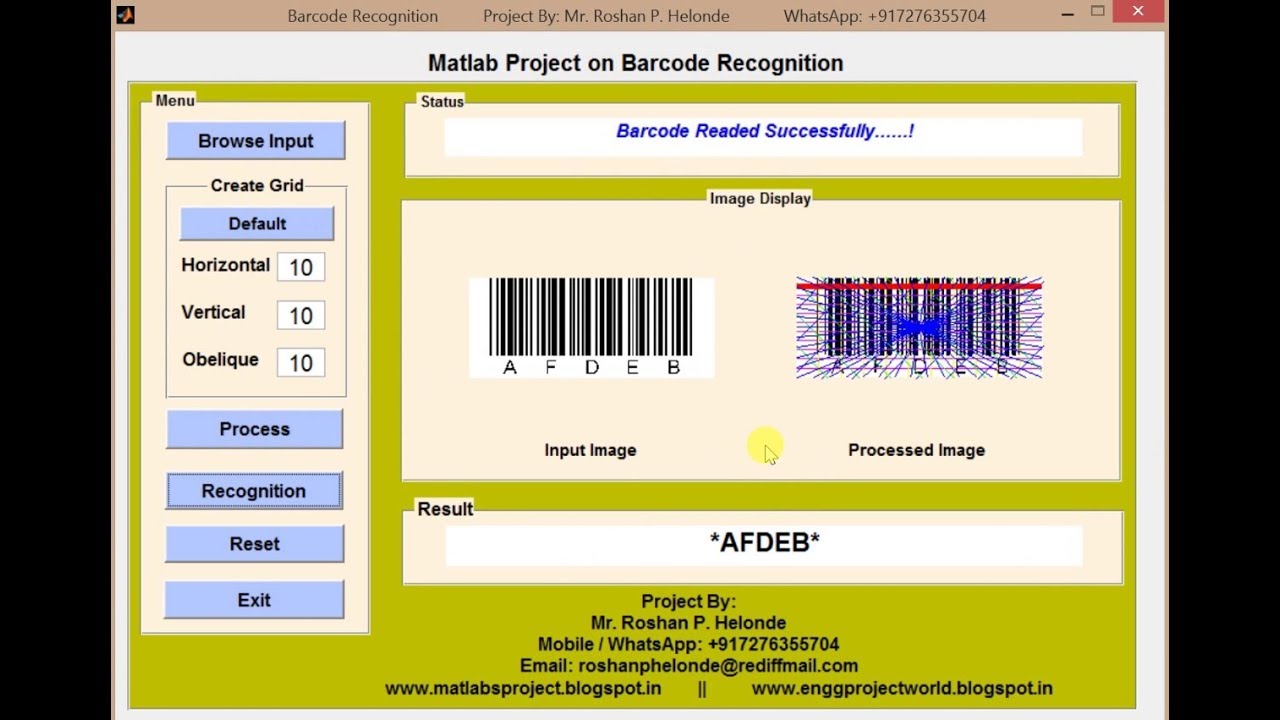Click the 'Matlab Project on Barcode Recognition' heading
1280x720 pixels.
click(x=636, y=63)
